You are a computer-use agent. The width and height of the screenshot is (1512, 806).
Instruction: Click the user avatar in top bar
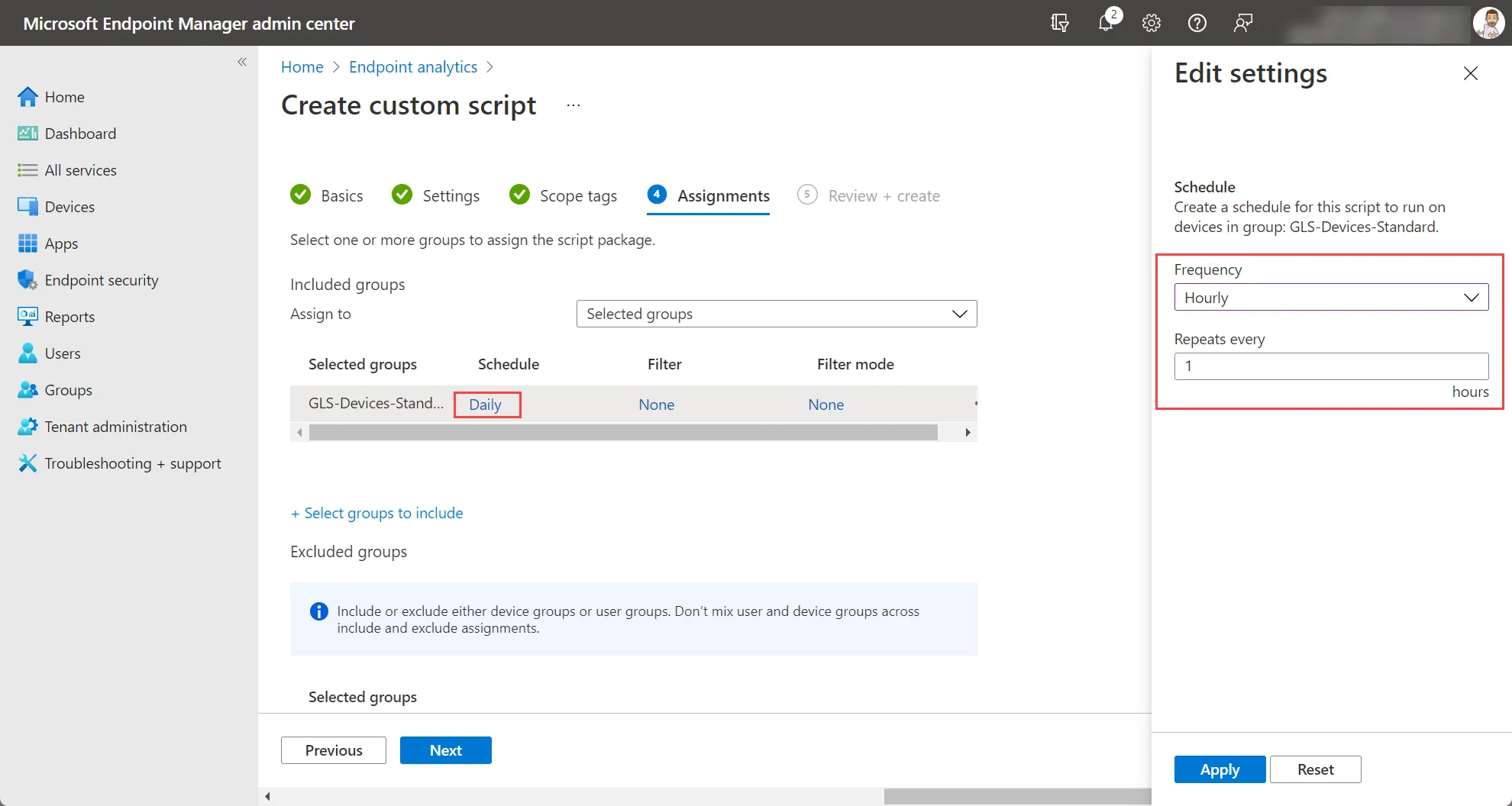1488,23
